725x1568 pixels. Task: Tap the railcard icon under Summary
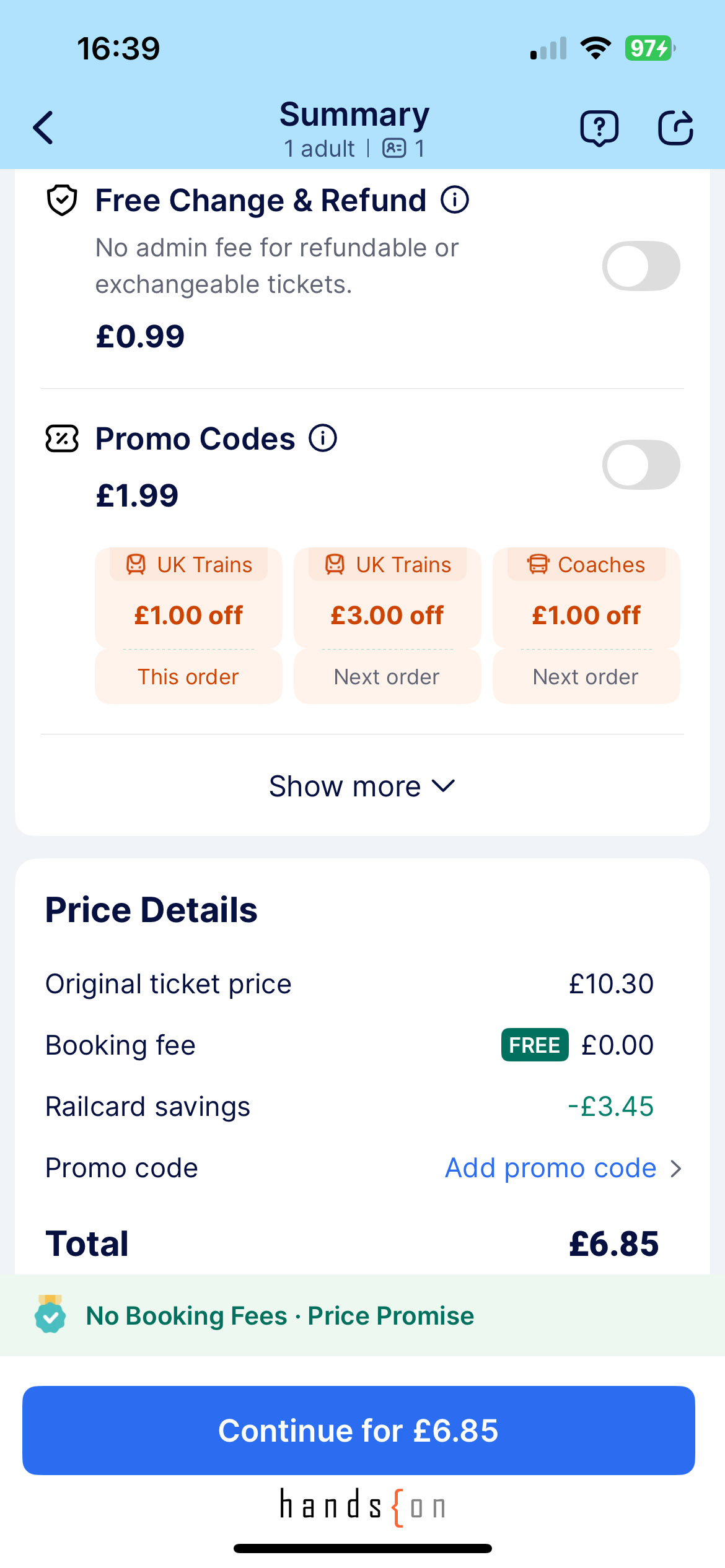[x=394, y=149]
